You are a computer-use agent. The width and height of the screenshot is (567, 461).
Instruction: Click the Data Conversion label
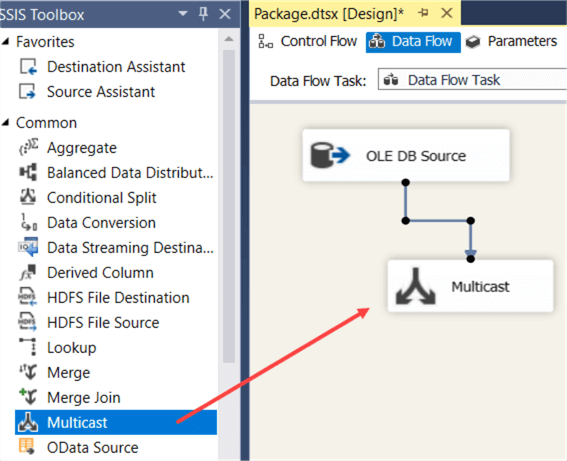101,223
